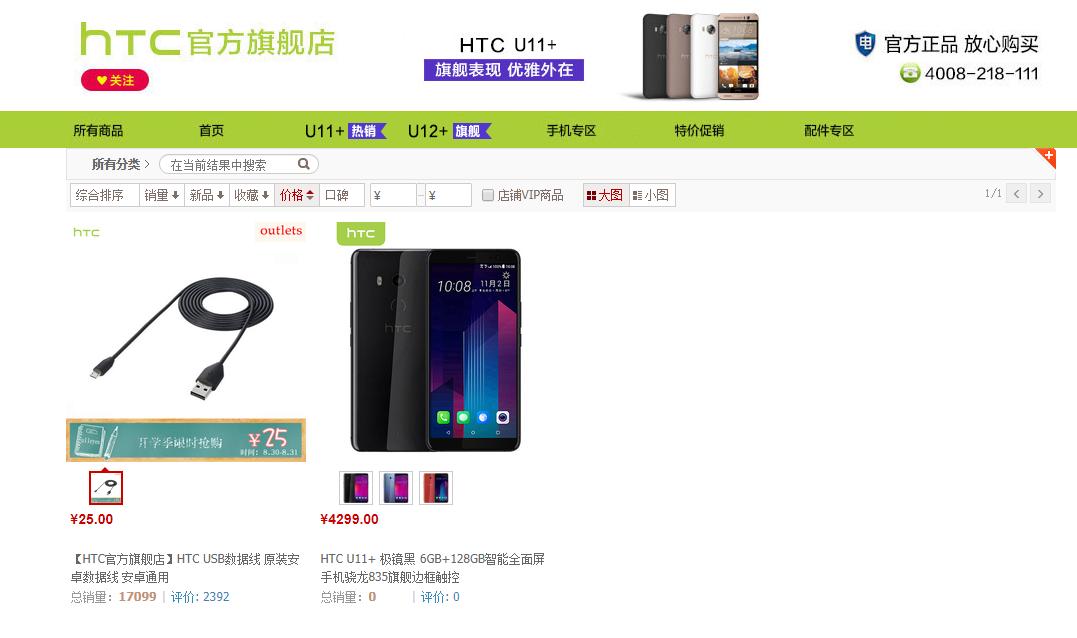Click the green HTC brand badge
1077x638 pixels.
click(361, 233)
